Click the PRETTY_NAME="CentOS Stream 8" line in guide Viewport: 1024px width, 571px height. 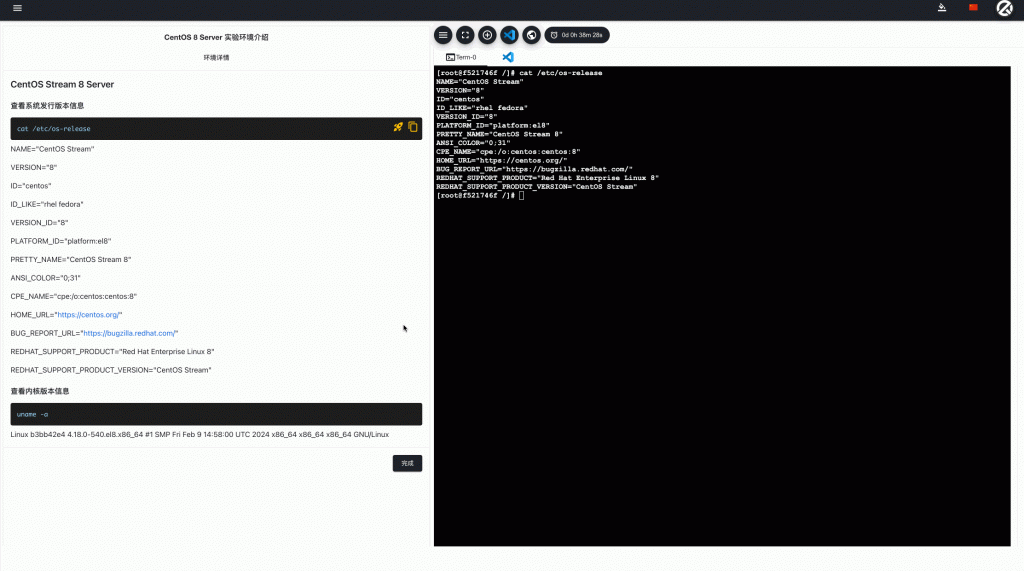point(71,259)
